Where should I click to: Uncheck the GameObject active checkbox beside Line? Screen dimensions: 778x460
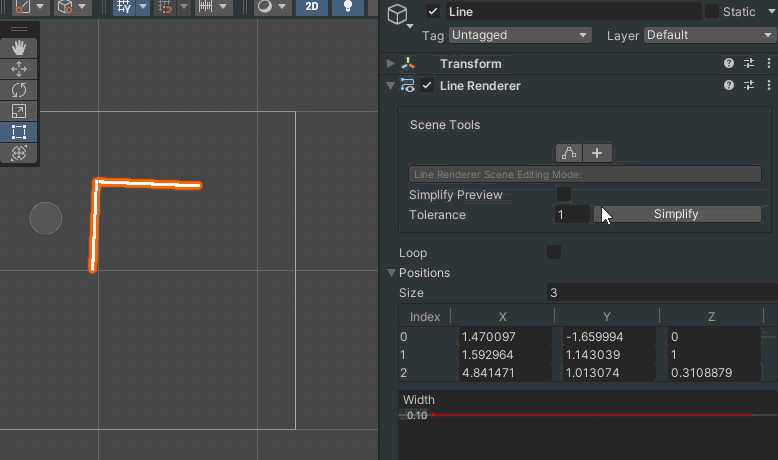433,11
